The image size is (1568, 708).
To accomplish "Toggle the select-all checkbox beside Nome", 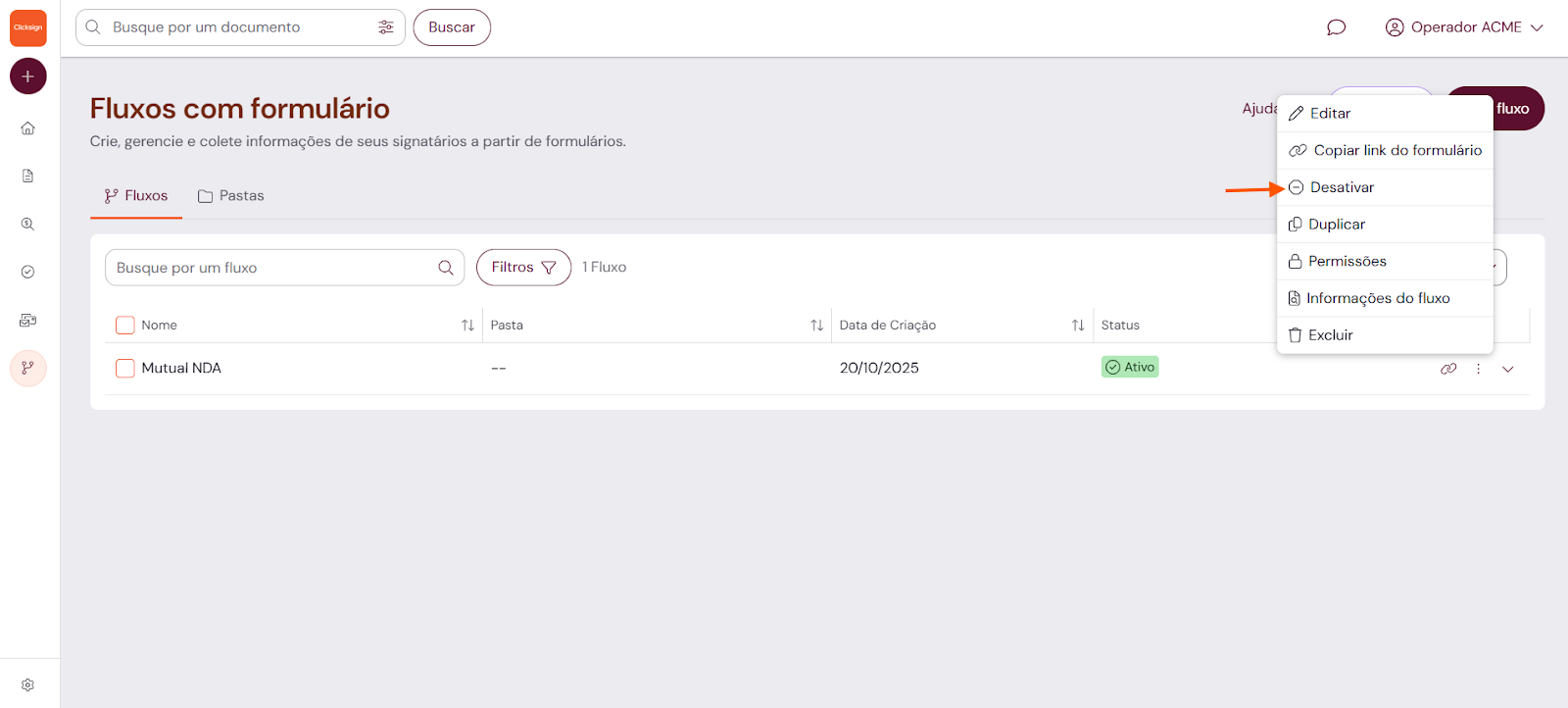I will 124,325.
